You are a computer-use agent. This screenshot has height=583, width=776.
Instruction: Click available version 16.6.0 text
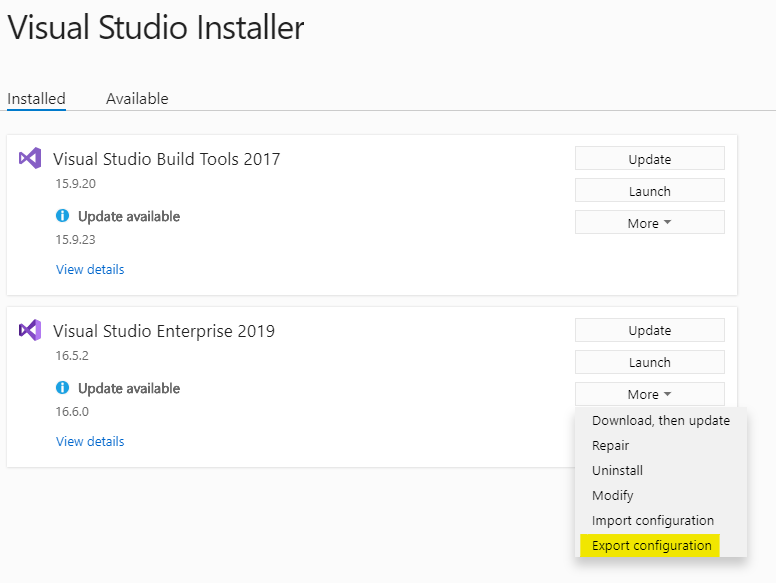[x=72, y=411]
